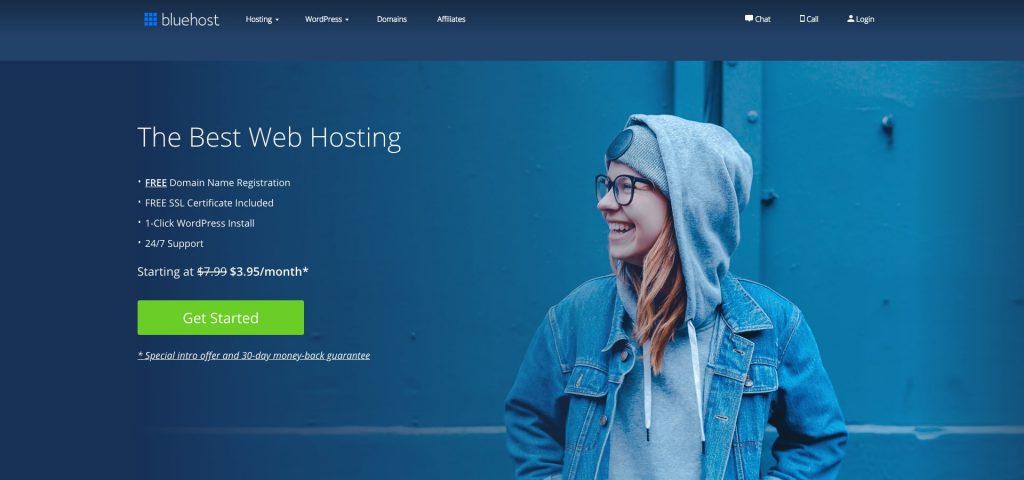
Task: Click the Bluehost grid logo icon
Action: 150,19
